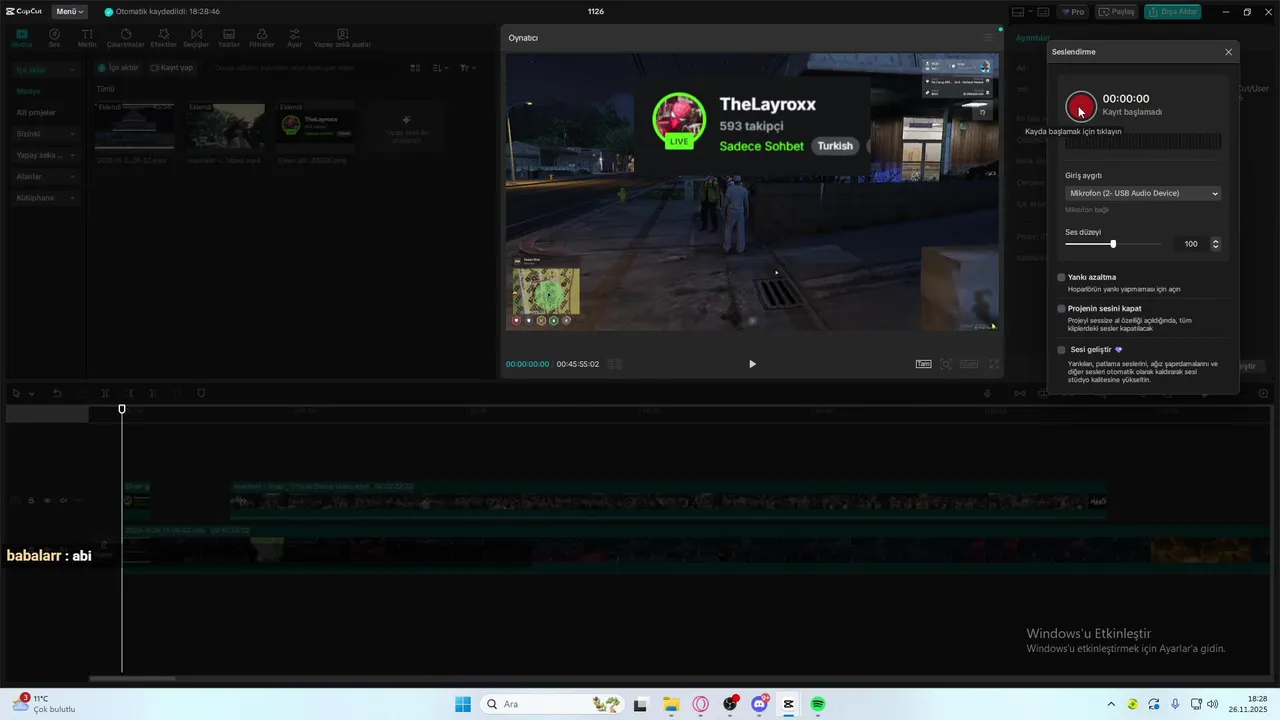This screenshot has height=720, width=1280.
Task: Enter fullscreen preview in player
Action: [994, 364]
